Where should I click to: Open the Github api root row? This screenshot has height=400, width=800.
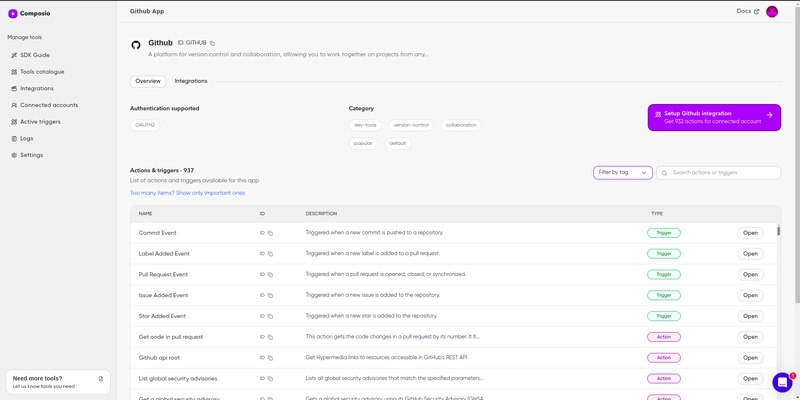[750, 358]
